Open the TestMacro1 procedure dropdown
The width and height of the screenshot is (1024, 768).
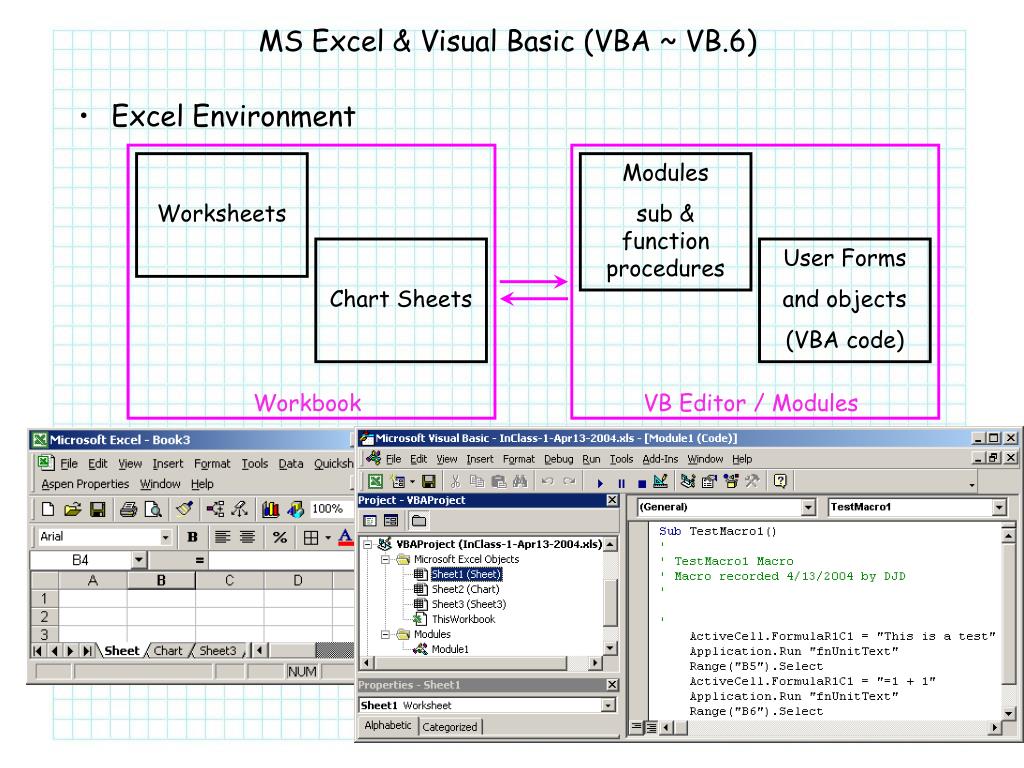pos(999,507)
